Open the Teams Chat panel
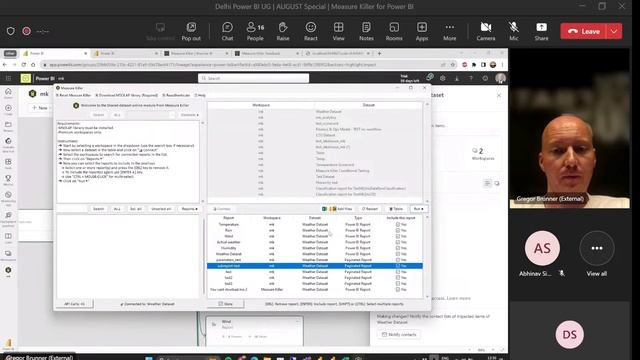This screenshot has height=360, width=640. tap(227, 31)
